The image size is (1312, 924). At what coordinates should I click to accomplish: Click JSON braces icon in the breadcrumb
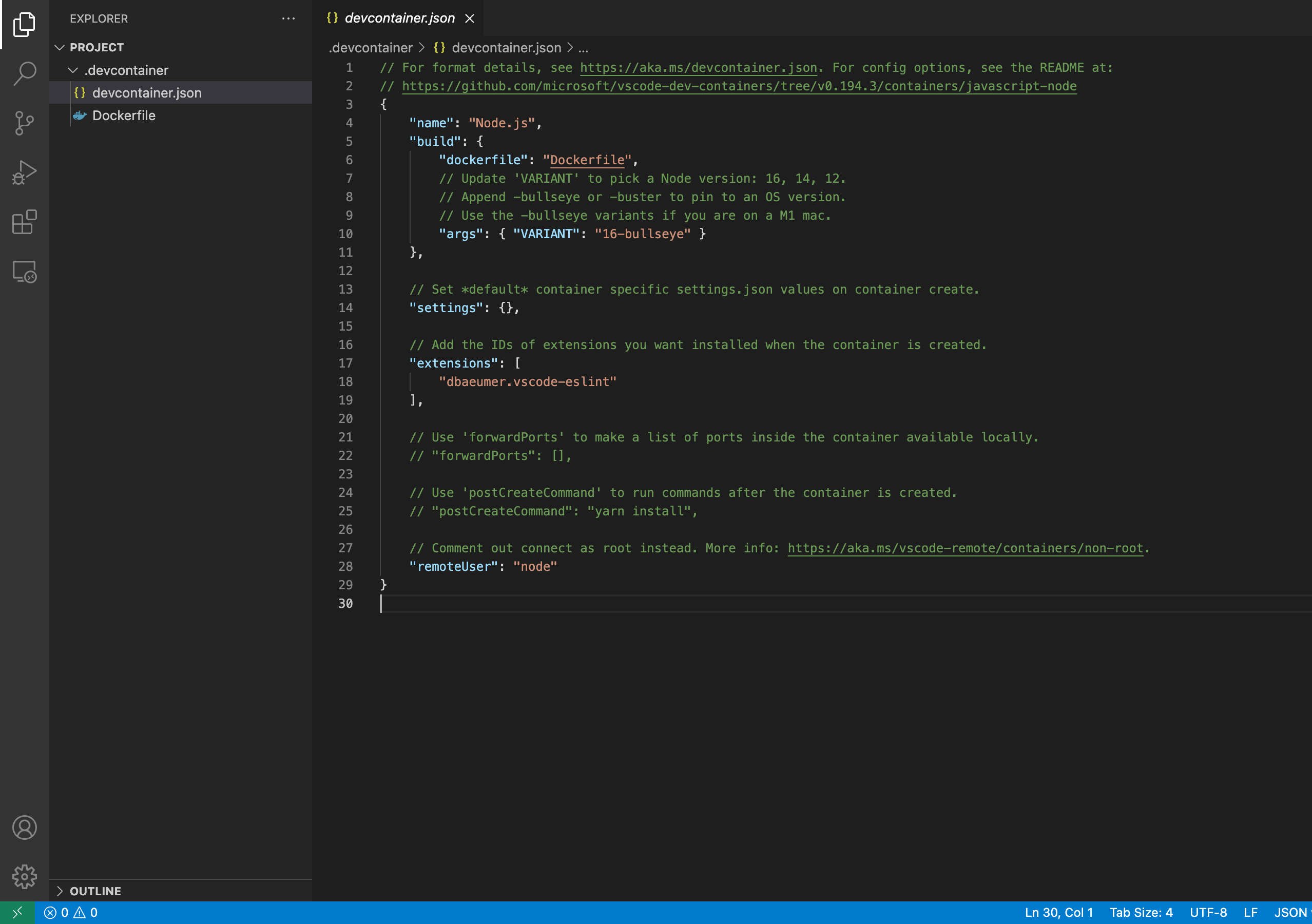[x=439, y=48]
